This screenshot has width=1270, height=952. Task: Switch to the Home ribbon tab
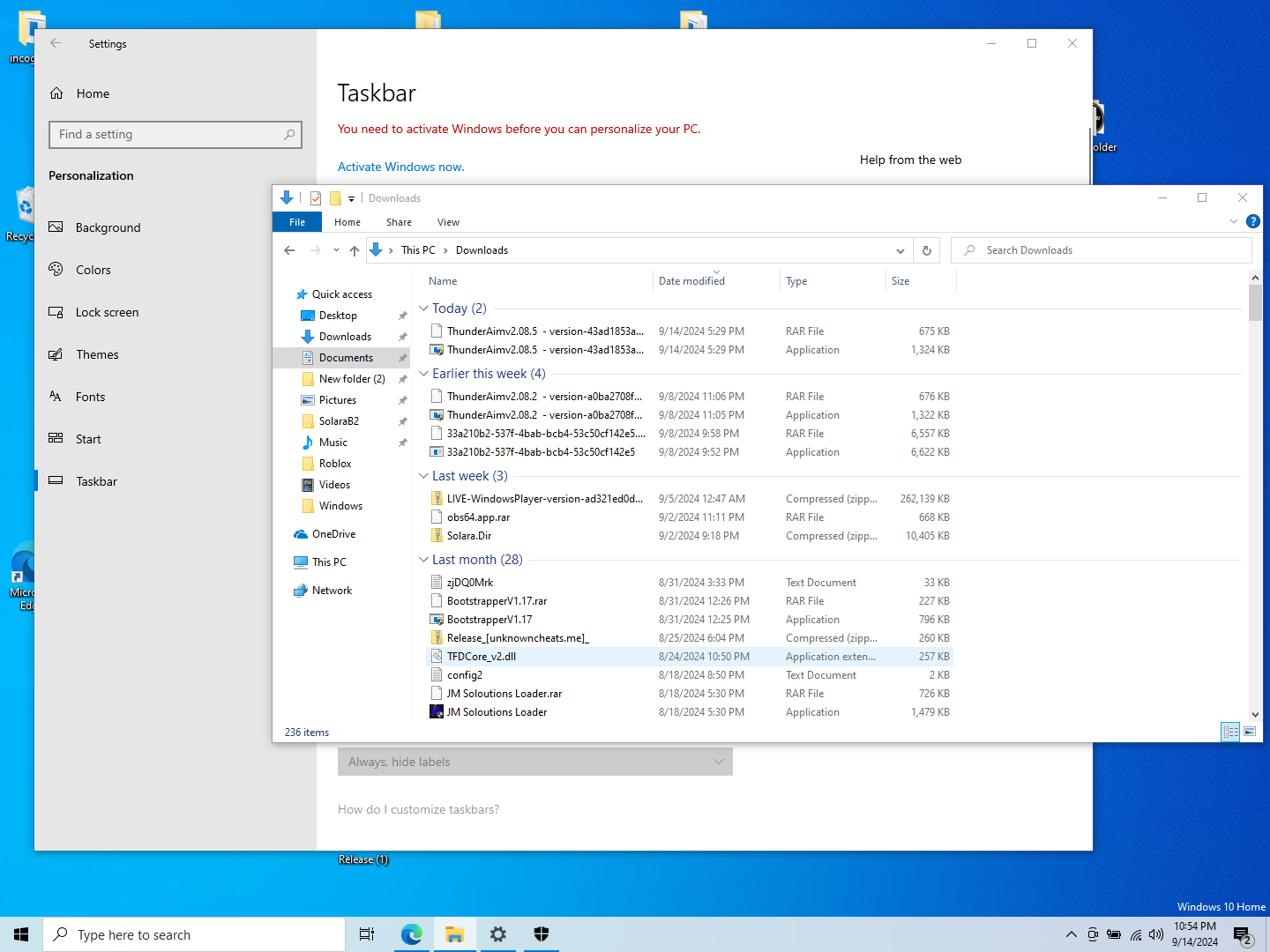click(x=347, y=222)
